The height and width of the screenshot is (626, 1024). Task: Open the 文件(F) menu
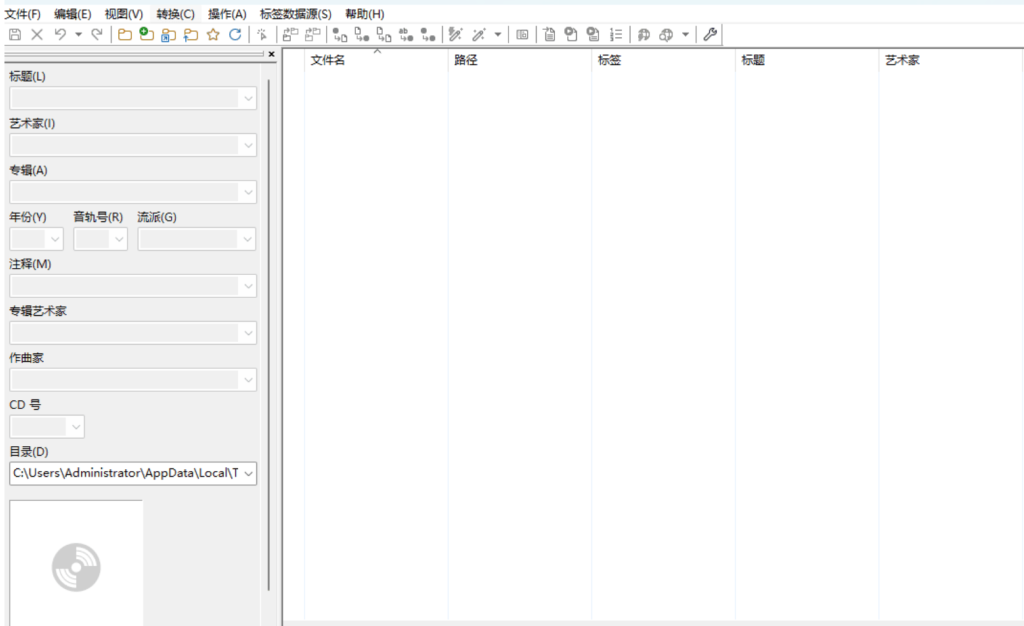coord(22,14)
